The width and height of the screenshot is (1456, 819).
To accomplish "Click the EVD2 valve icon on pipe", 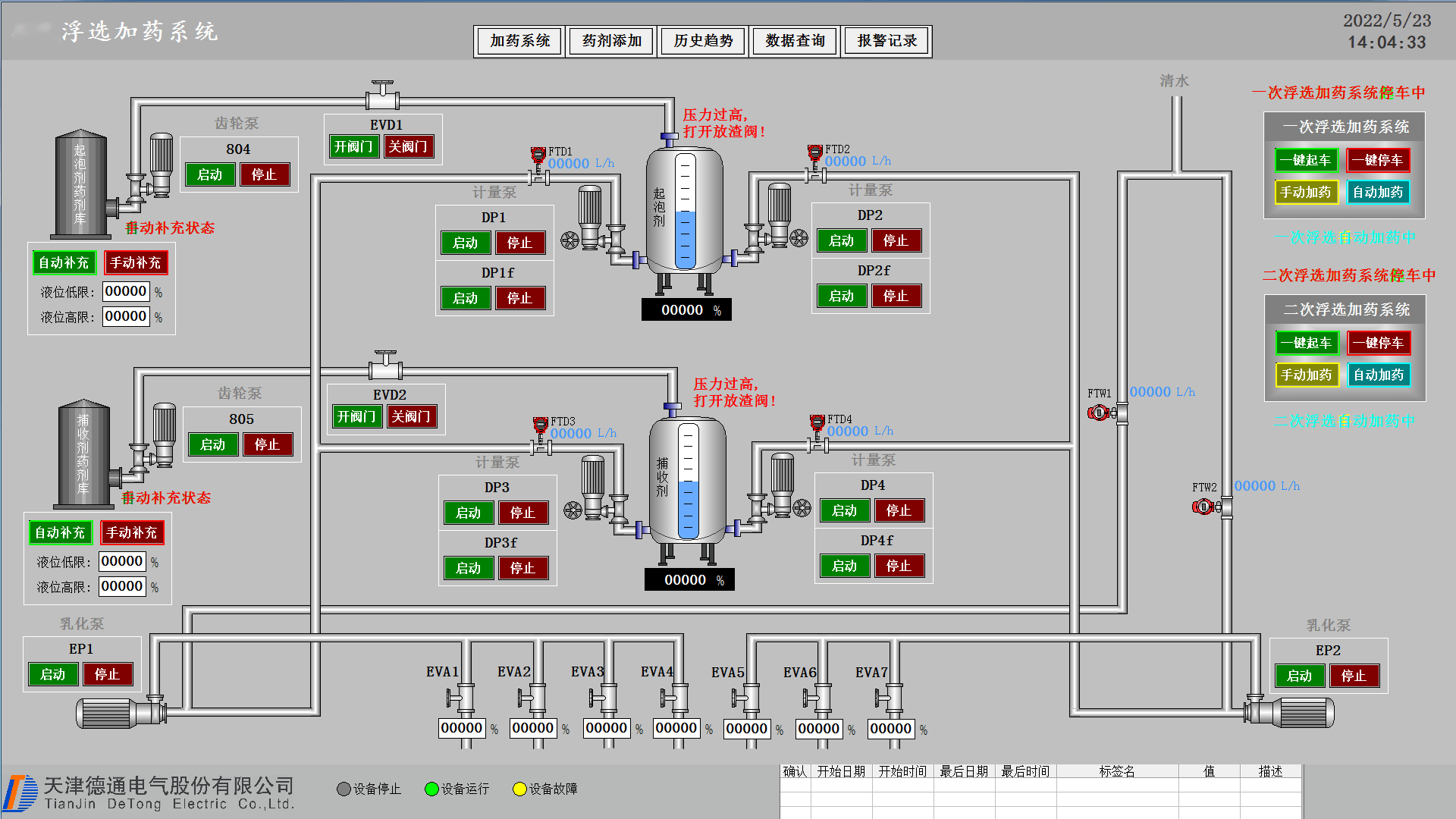I will coord(386,366).
